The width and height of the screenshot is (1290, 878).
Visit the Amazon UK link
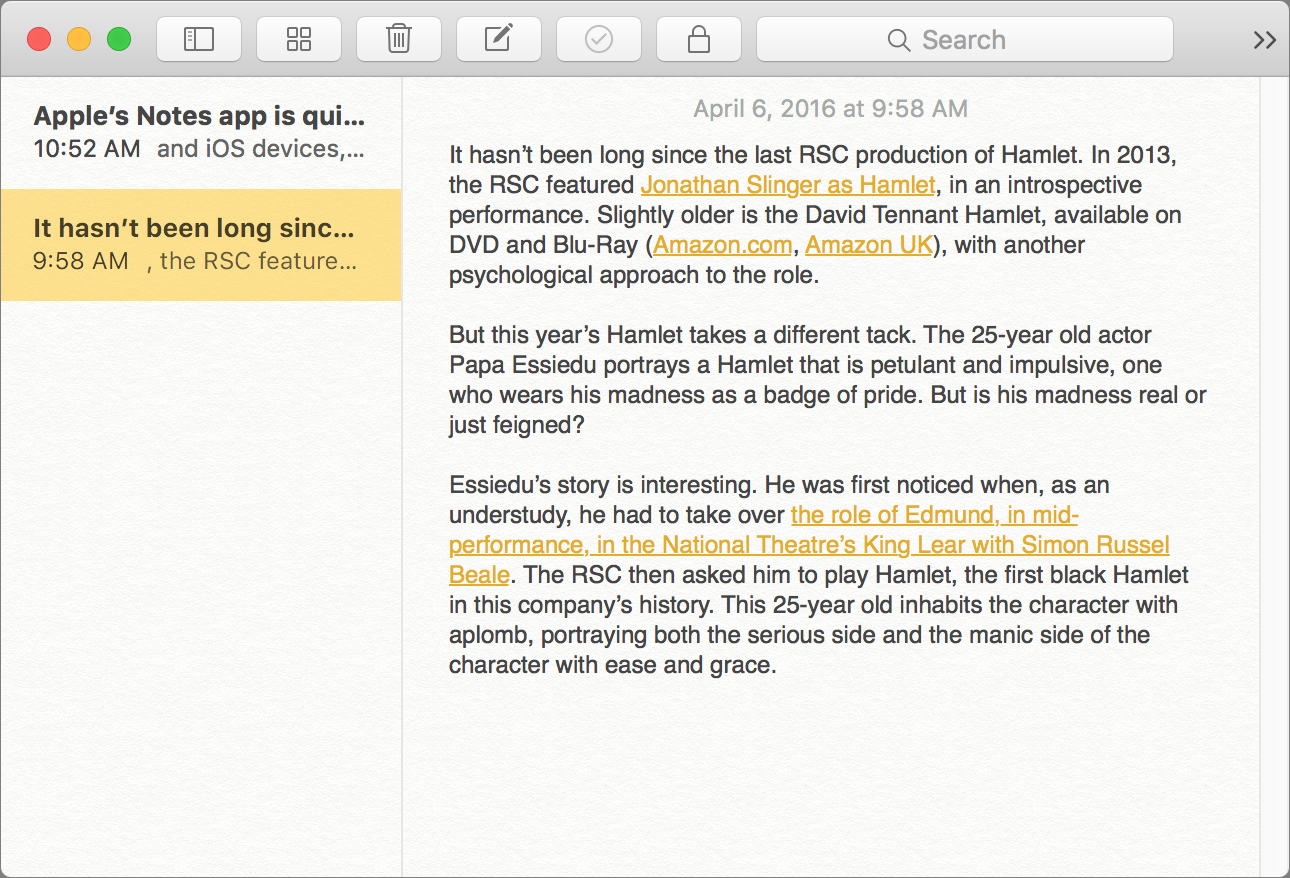[x=868, y=245]
